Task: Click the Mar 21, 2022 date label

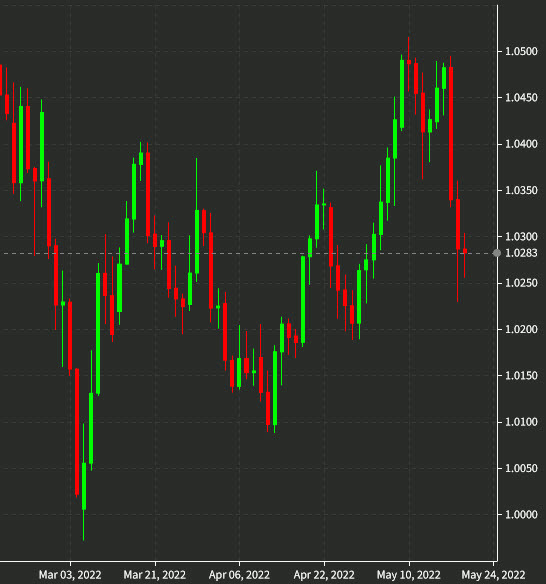Action: coord(155,575)
